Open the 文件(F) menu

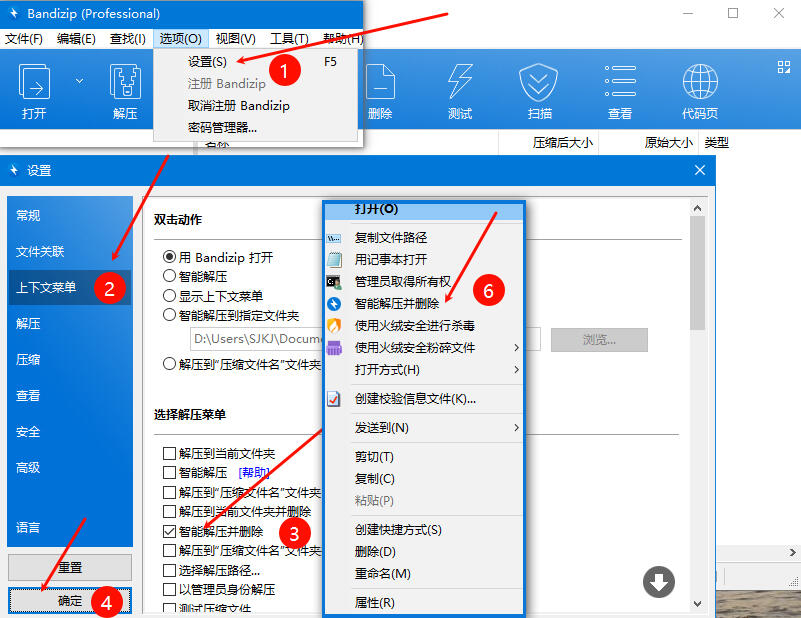tap(23, 38)
